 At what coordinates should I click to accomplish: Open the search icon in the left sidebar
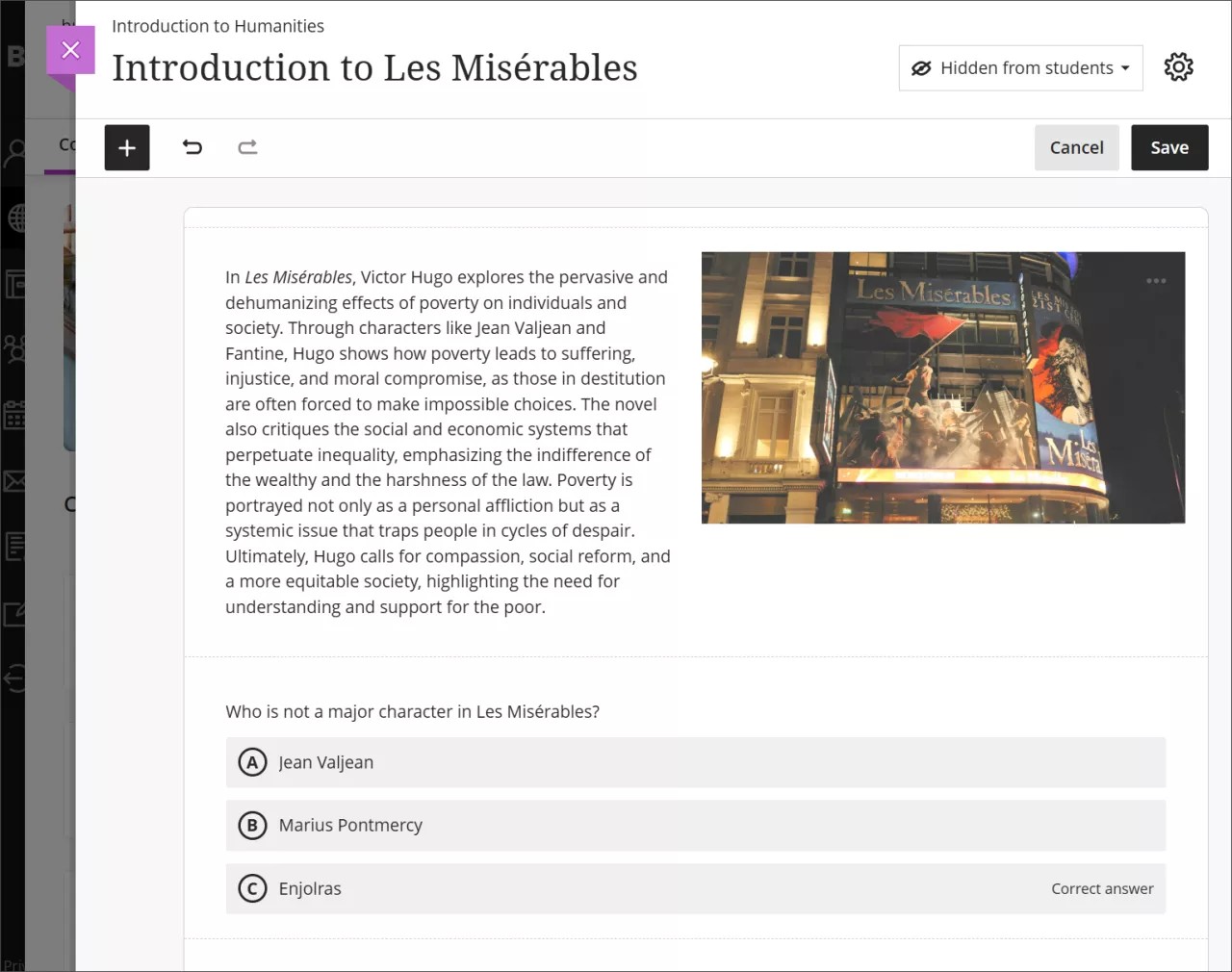[x=15, y=150]
